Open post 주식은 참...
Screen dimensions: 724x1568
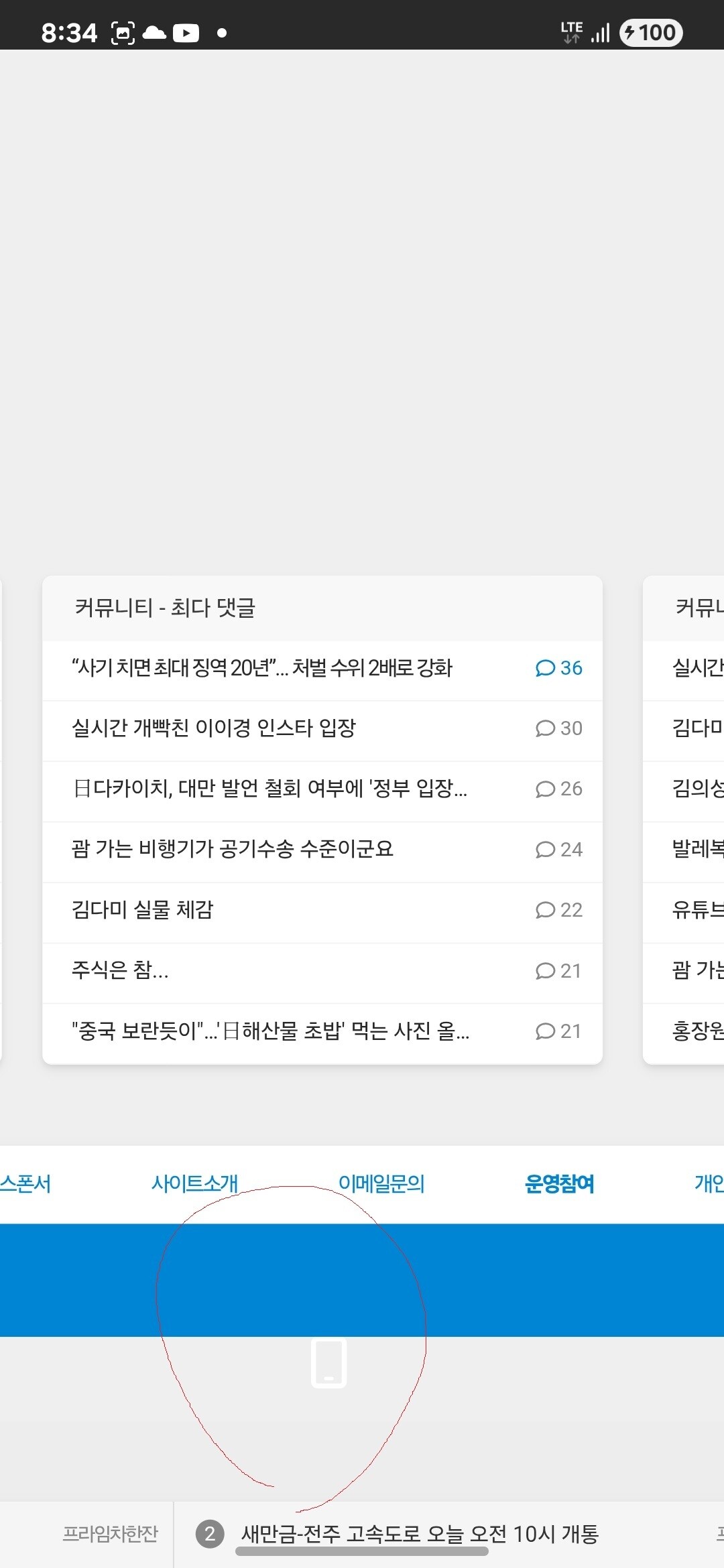point(120,970)
